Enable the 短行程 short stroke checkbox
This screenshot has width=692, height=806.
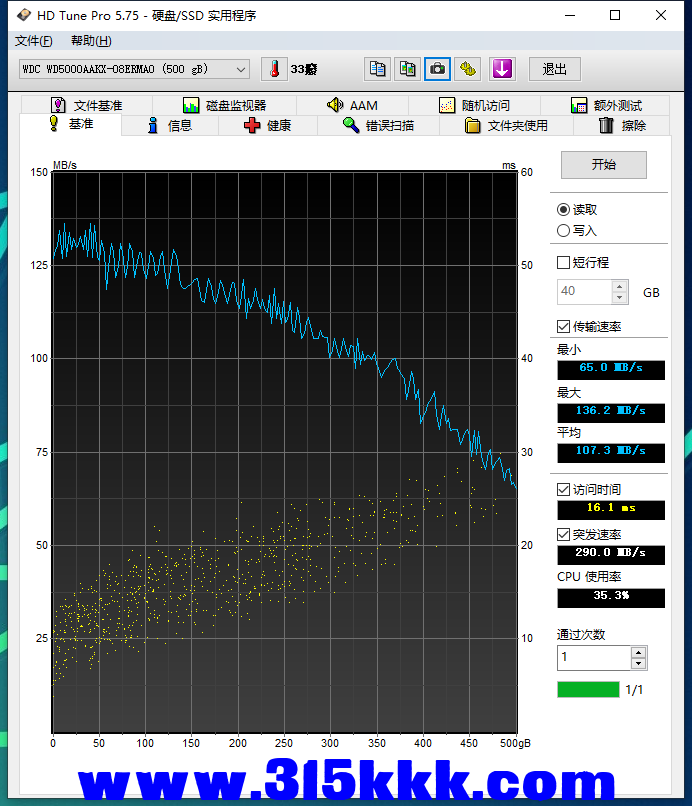[564, 263]
